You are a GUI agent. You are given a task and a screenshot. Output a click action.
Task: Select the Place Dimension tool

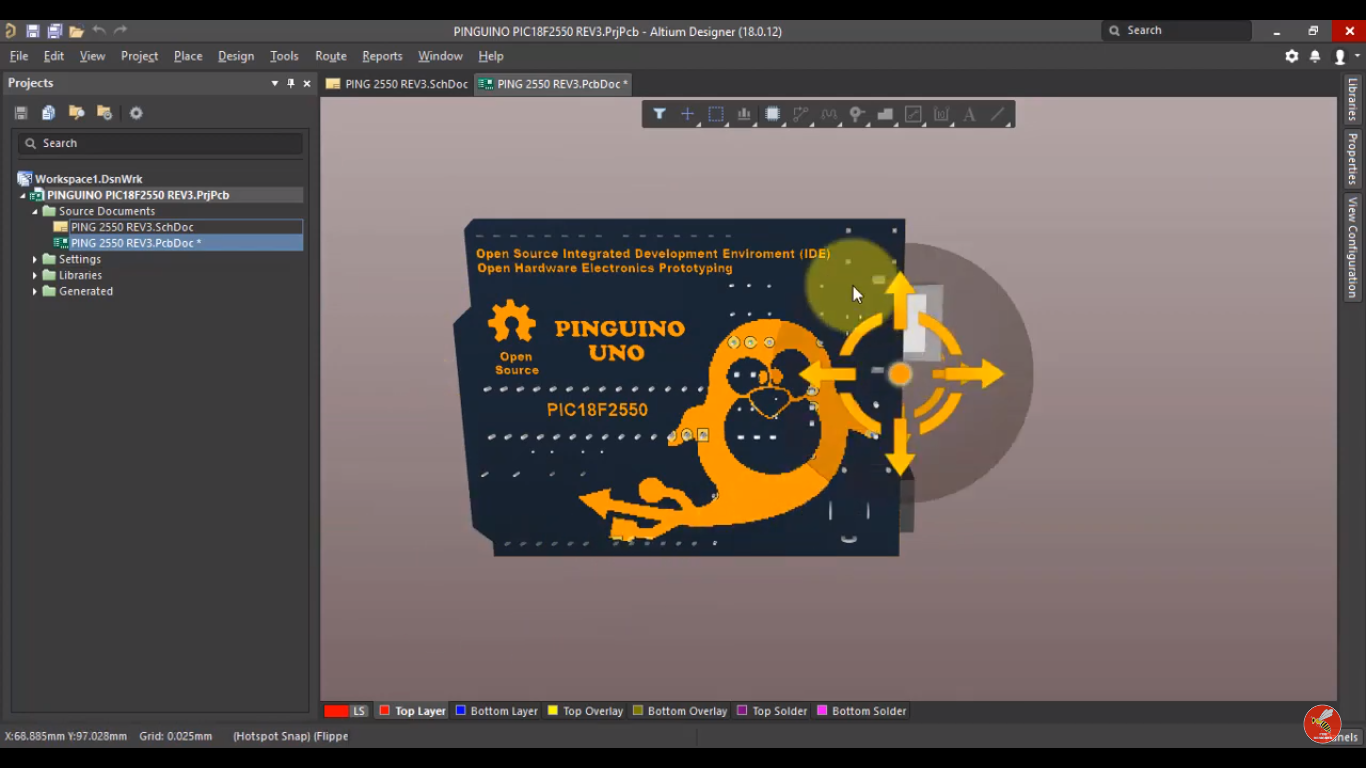(941, 114)
